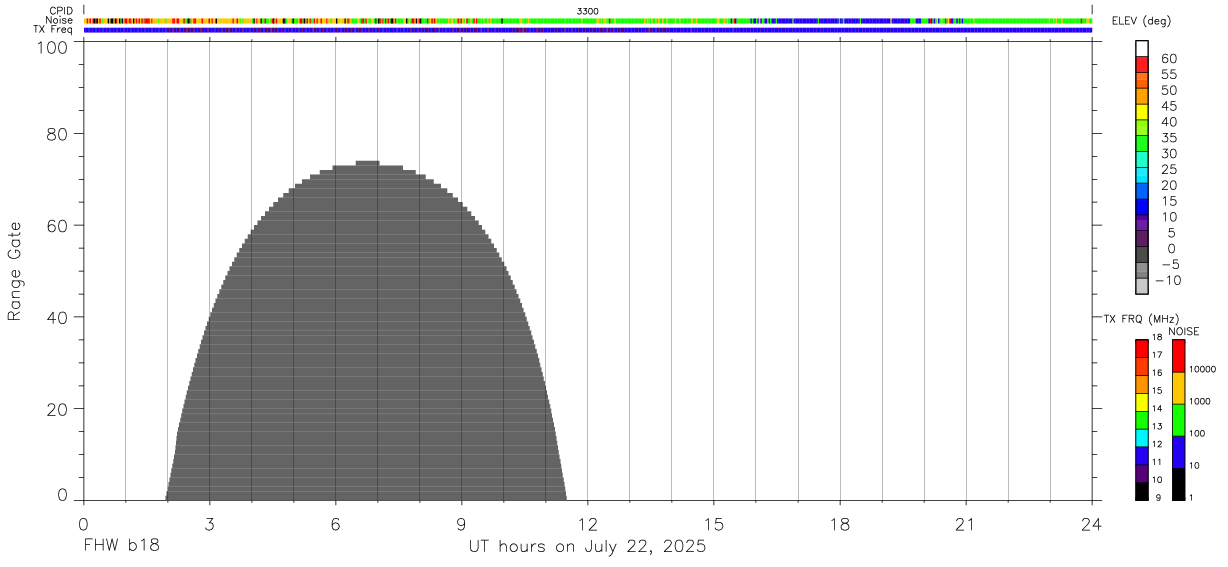Click the 'FHW b18' radar beam label
The height and width of the screenshot is (567, 1228).
[122, 547]
